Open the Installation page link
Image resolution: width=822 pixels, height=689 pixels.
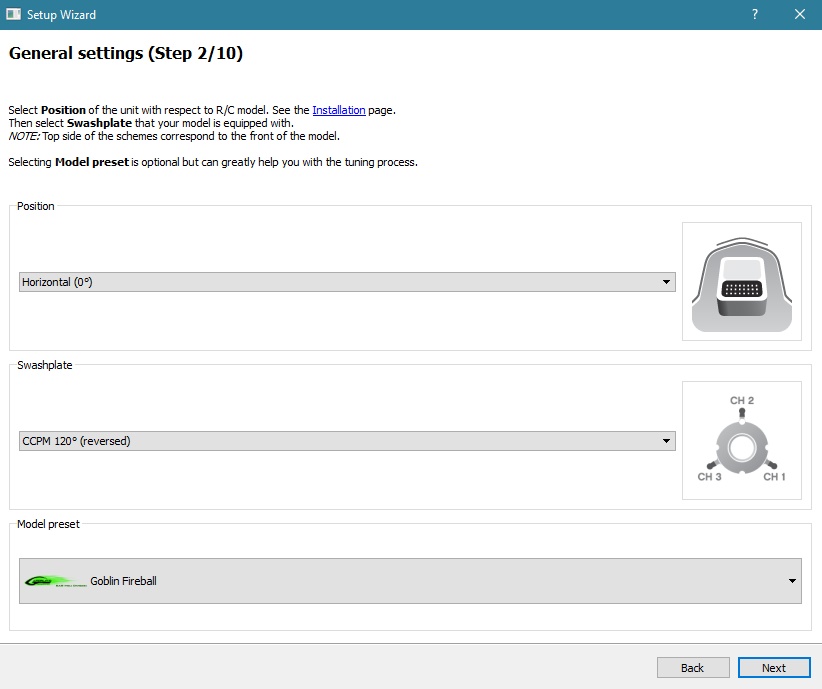(338, 110)
